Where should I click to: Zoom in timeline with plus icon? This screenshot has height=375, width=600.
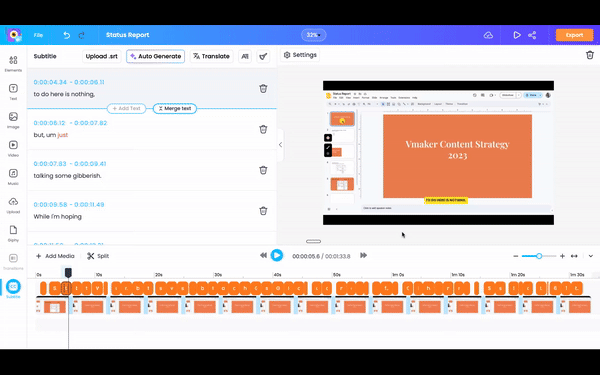click(562, 256)
